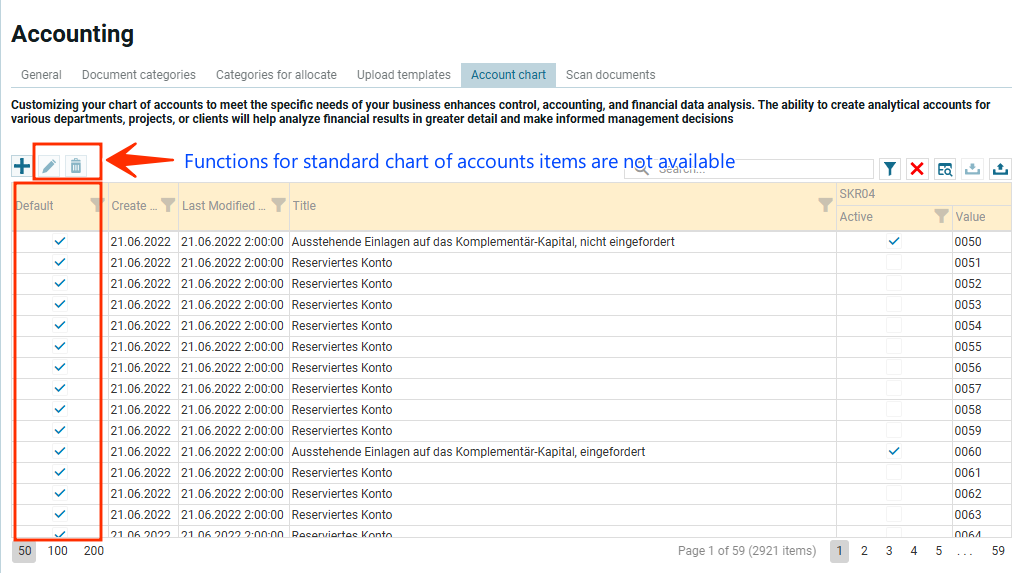The width and height of the screenshot is (1018, 573).
Task: Jump to last page 59
Action: 998,551
